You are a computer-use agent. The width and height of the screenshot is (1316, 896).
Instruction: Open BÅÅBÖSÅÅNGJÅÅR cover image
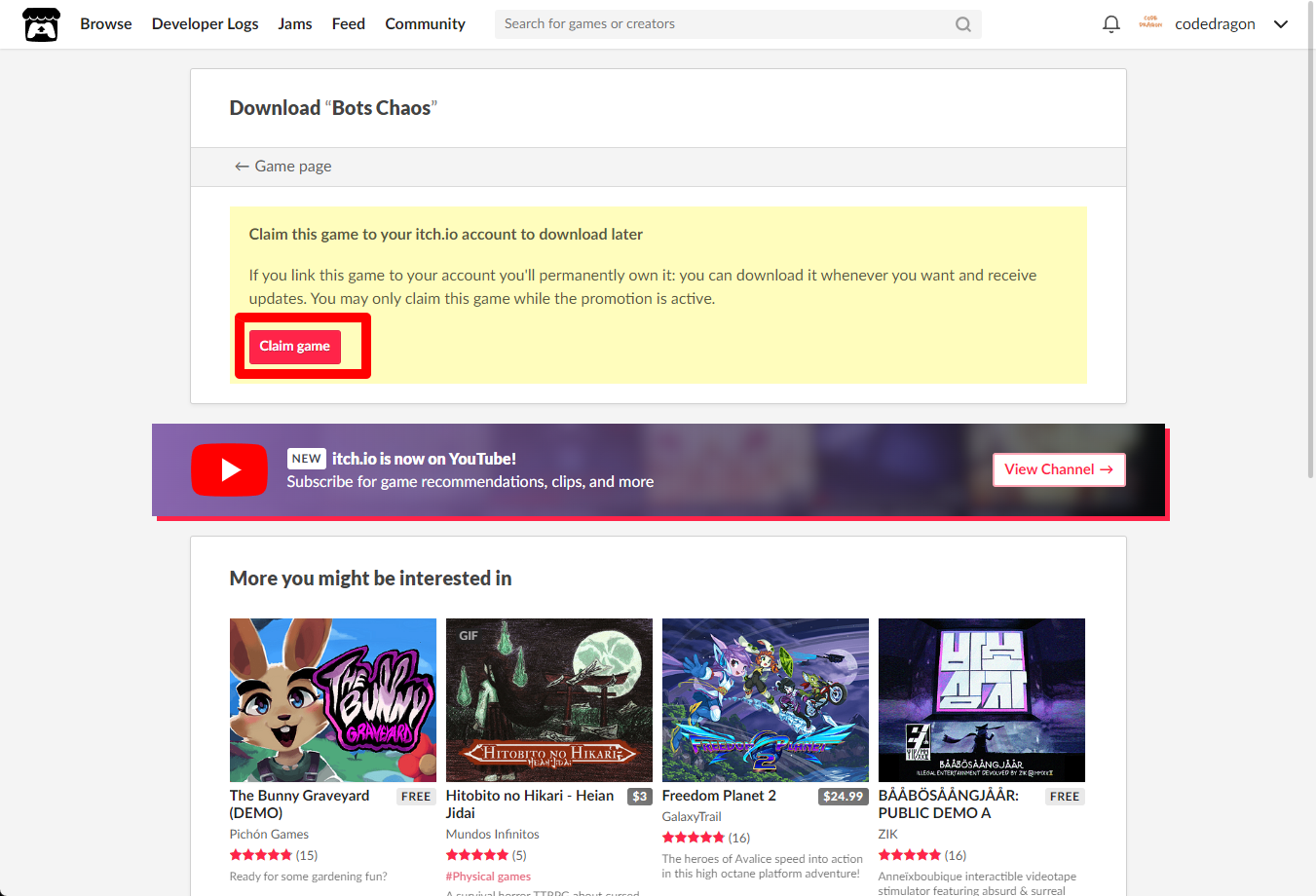click(x=982, y=700)
